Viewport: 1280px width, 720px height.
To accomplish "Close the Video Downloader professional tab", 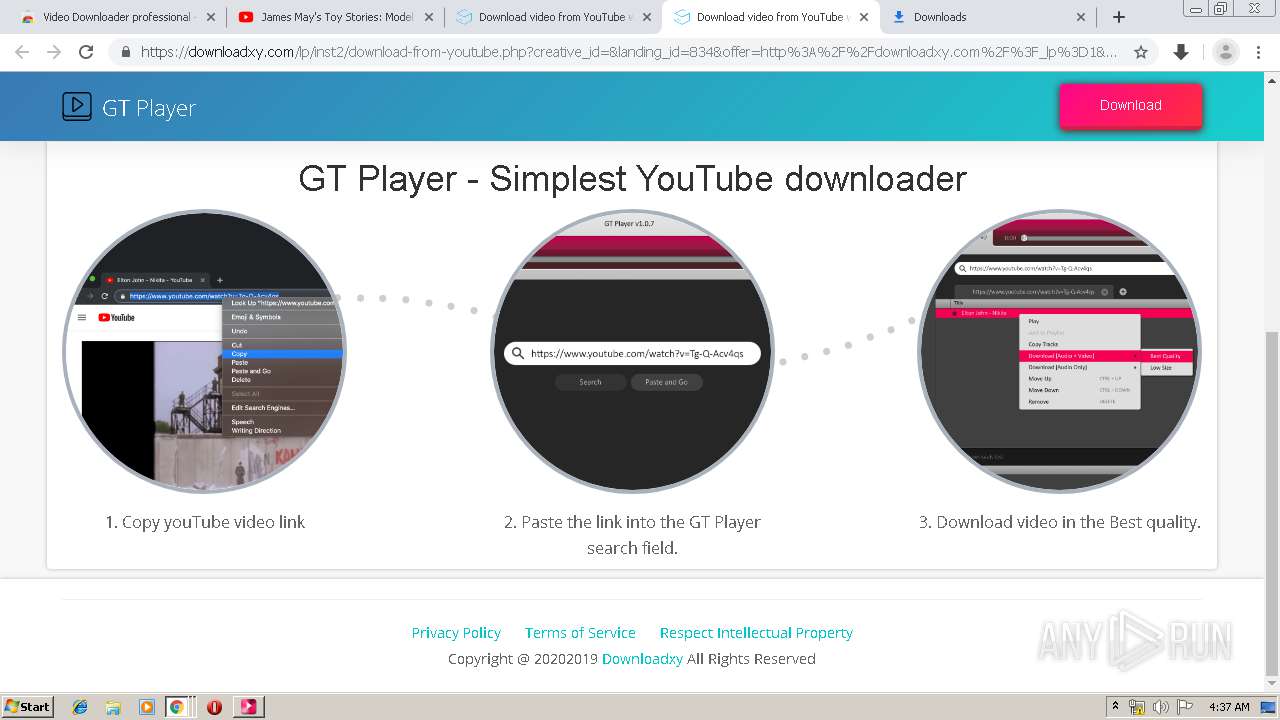I will (211, 17).
